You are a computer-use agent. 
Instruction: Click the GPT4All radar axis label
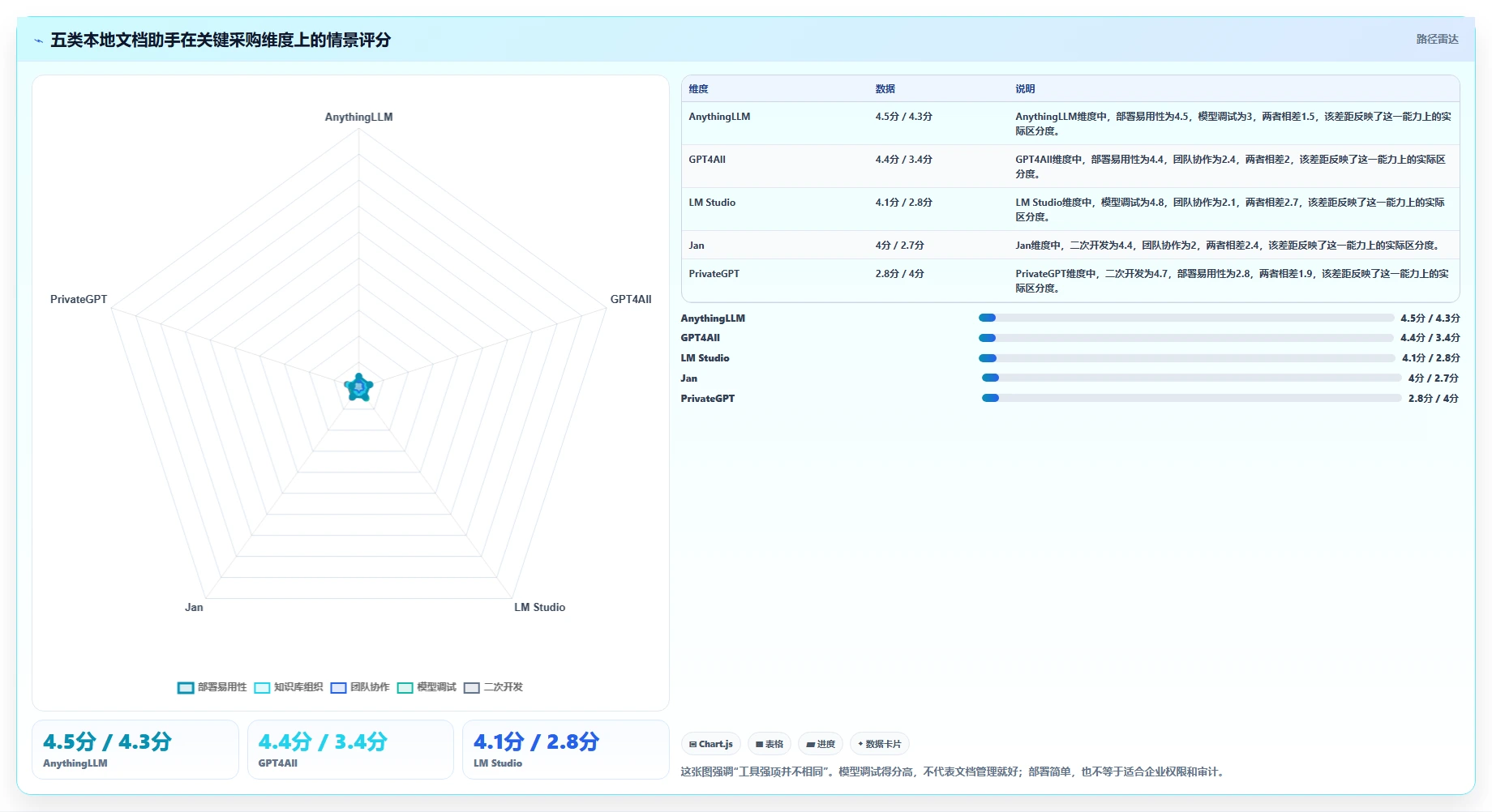click(x=631, y=299)
